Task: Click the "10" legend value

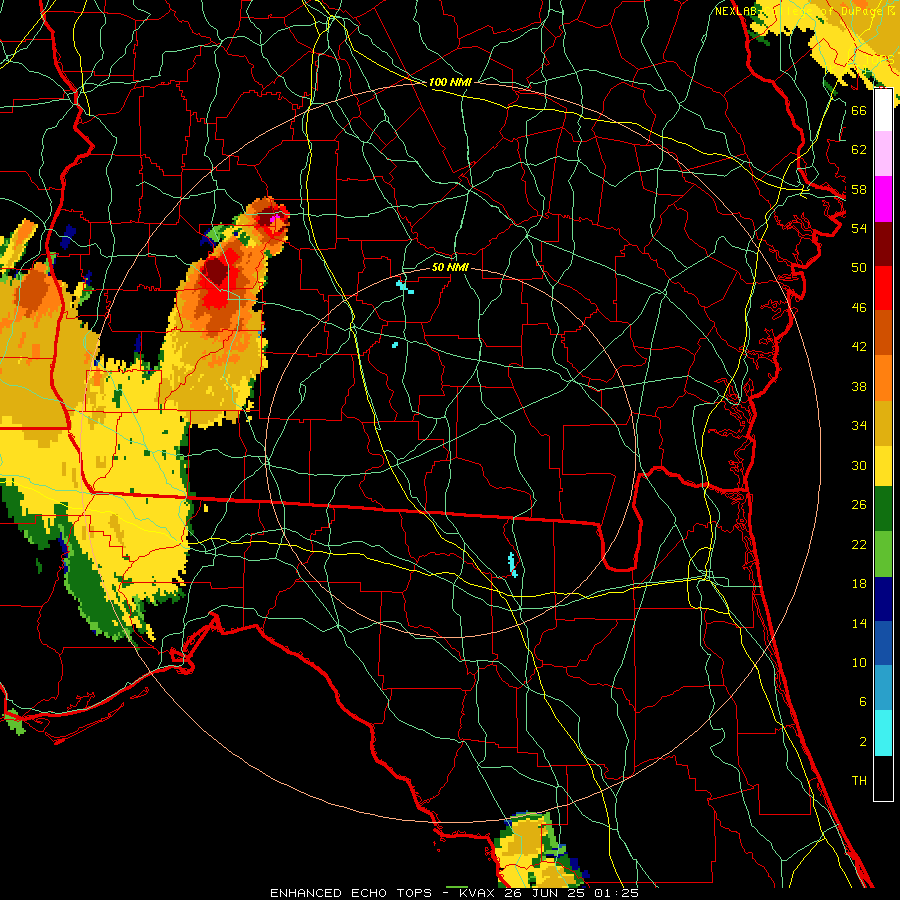Action: [859, 663]
